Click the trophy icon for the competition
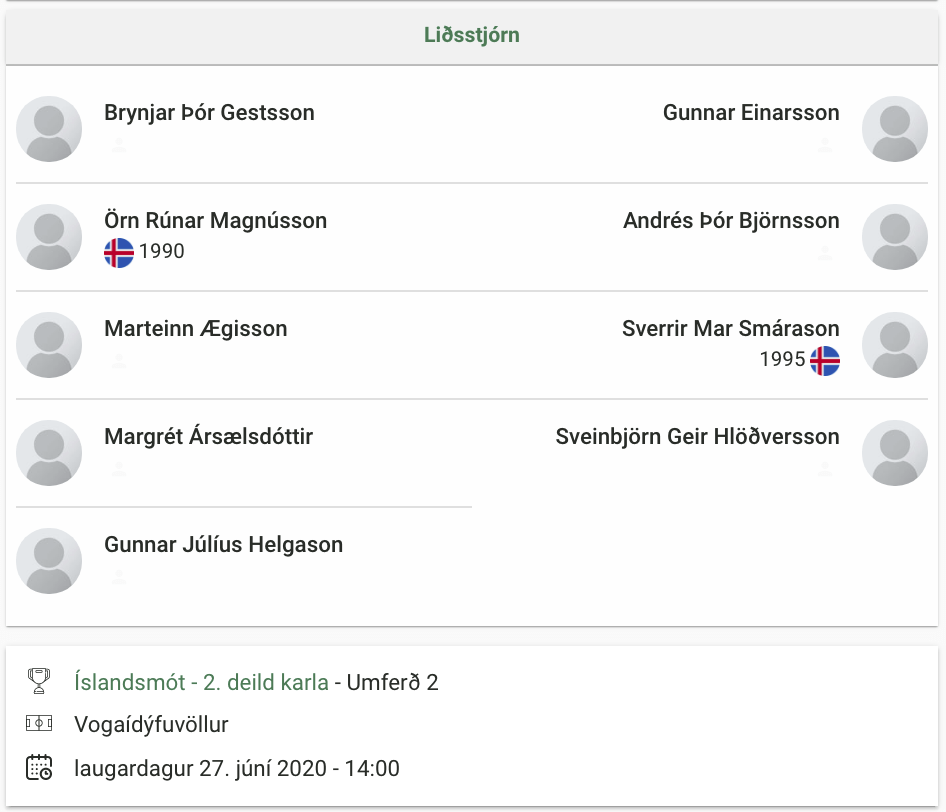This screenshot has width=946, height=812. [39, 681]
